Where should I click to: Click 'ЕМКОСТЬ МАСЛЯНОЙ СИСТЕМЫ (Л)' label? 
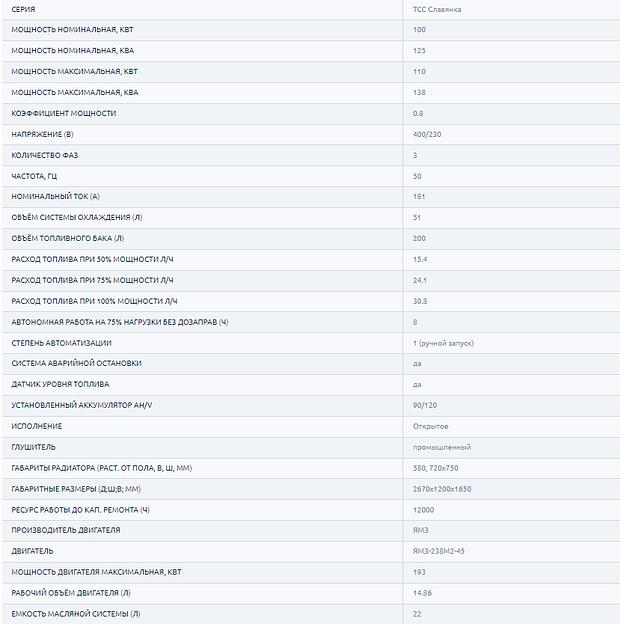coord(76,613)
